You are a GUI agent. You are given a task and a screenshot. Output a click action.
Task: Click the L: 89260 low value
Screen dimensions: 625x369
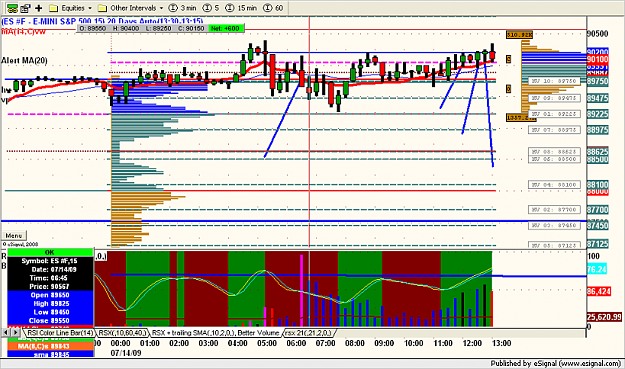click(159, 28)
